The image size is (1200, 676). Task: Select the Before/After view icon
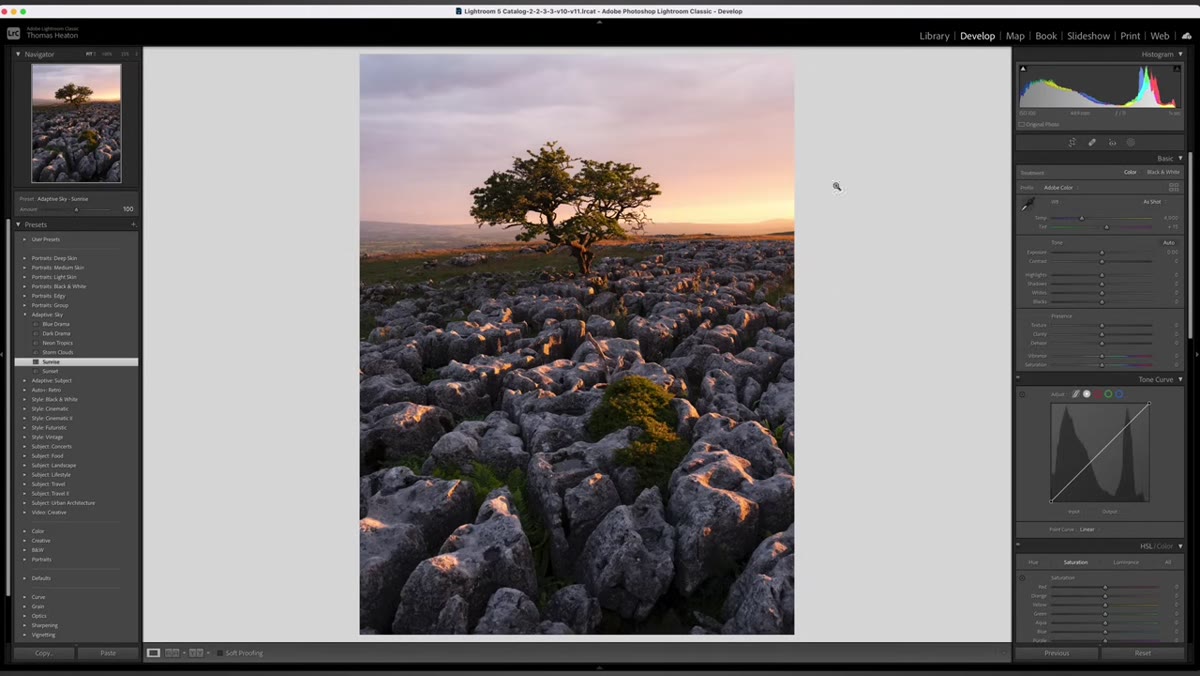(196, 653)
